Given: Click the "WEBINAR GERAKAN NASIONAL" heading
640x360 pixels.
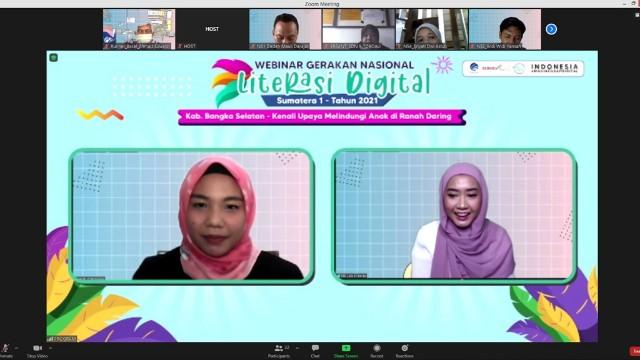Looking at the screenshot, I should click(334, 65).
